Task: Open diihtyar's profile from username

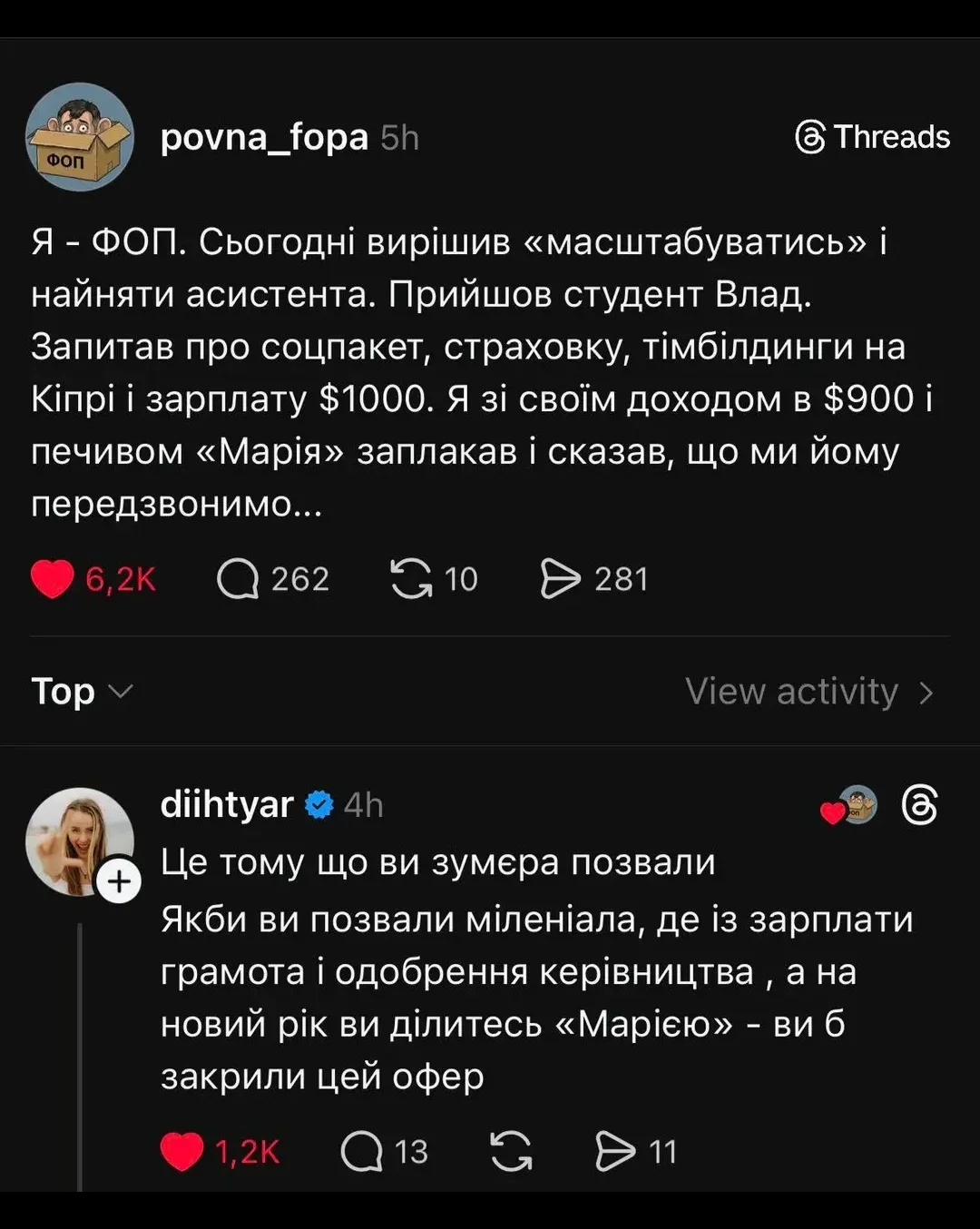Action: point(227,804)
